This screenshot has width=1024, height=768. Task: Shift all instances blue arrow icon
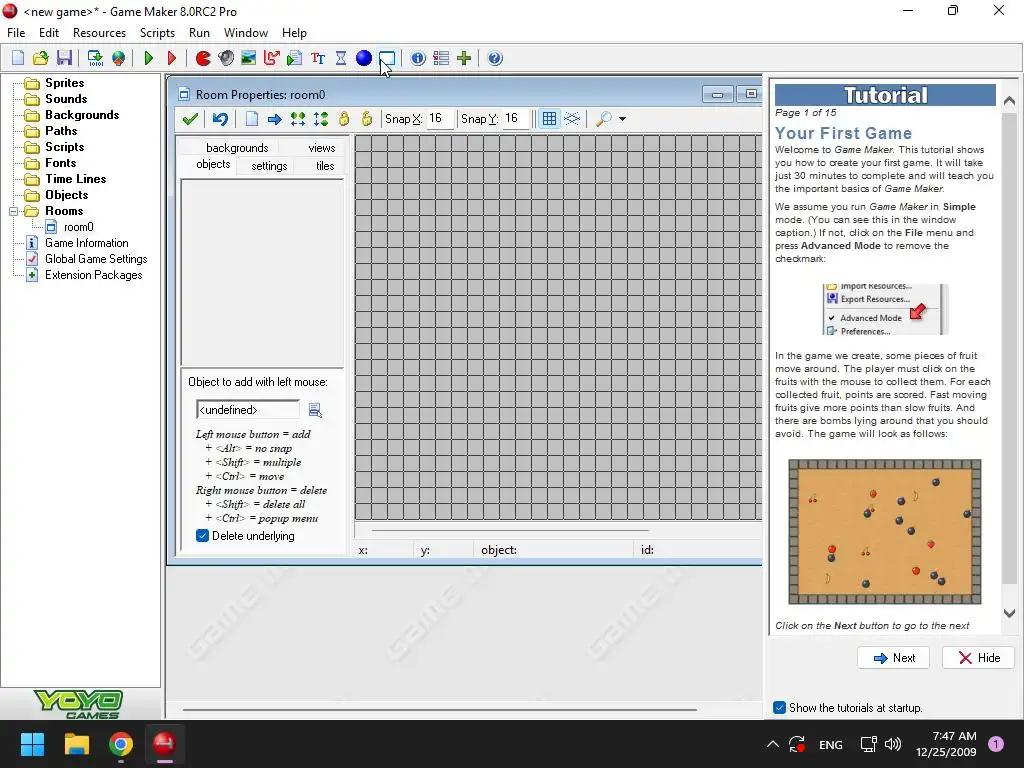(x=275, y=119)
